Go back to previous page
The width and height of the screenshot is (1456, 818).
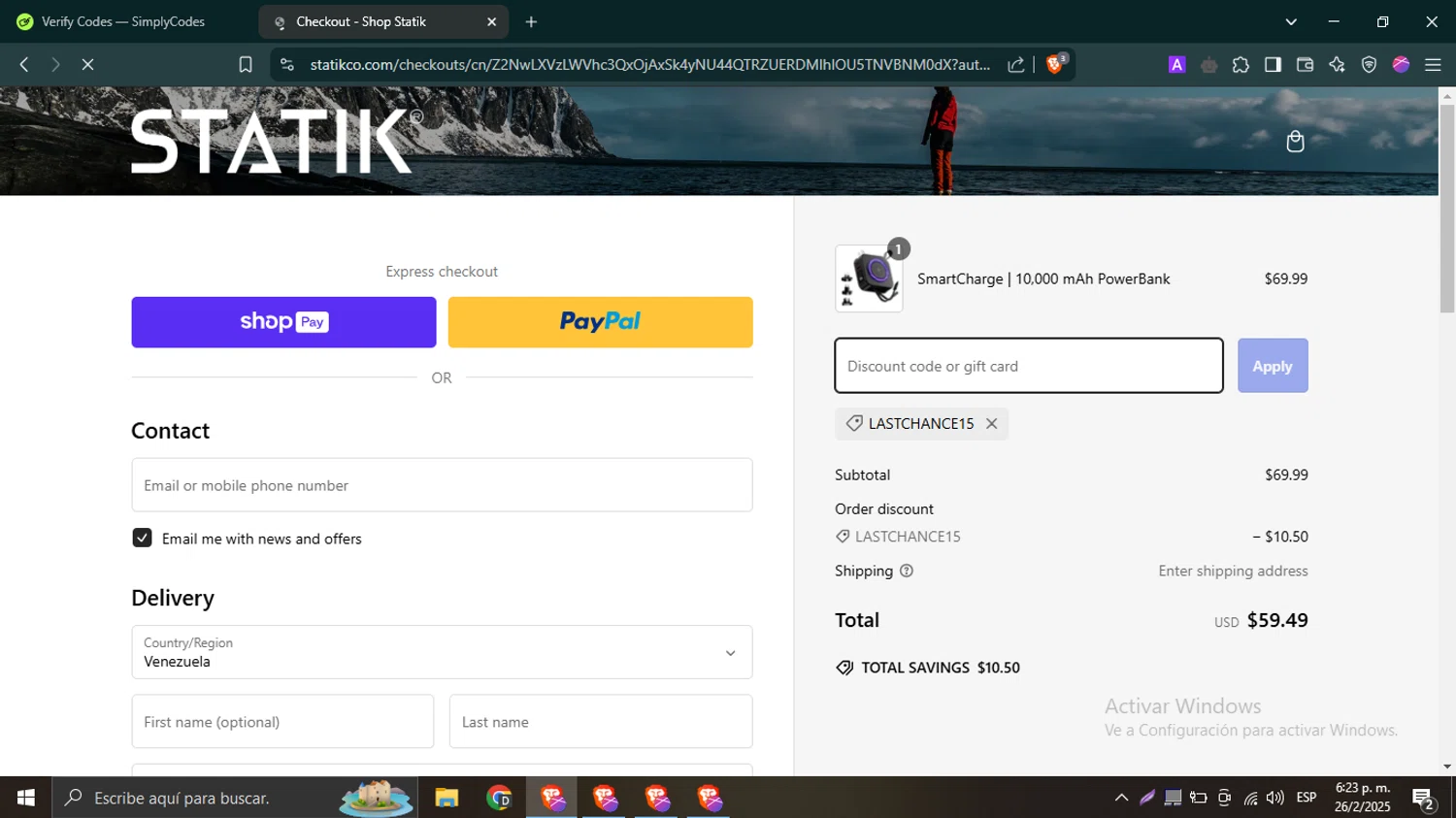pyautogui.click(x=24, y=64)
